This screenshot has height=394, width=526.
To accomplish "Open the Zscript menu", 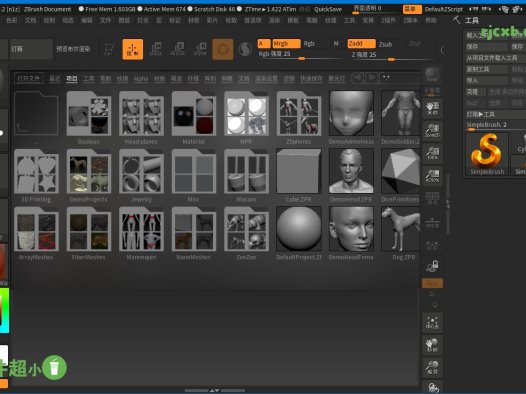I will pyautogui.click(x=410, y=20).
